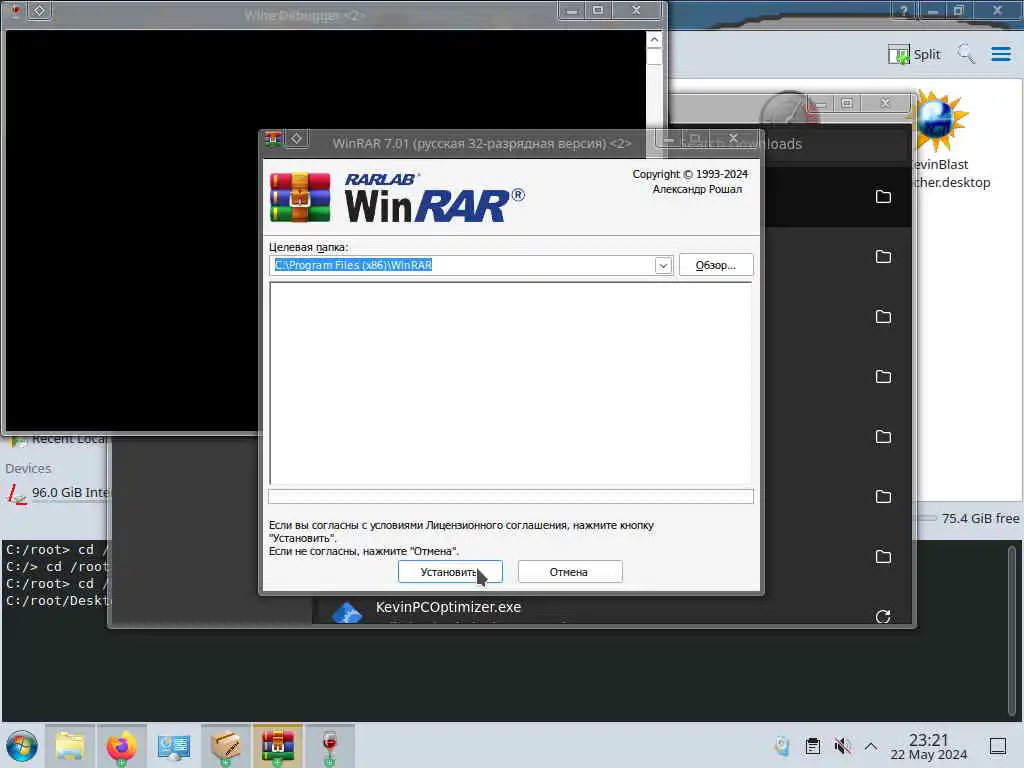Click the last folder icon in downloads panel
1024x768 pixels.
(883, 556)
